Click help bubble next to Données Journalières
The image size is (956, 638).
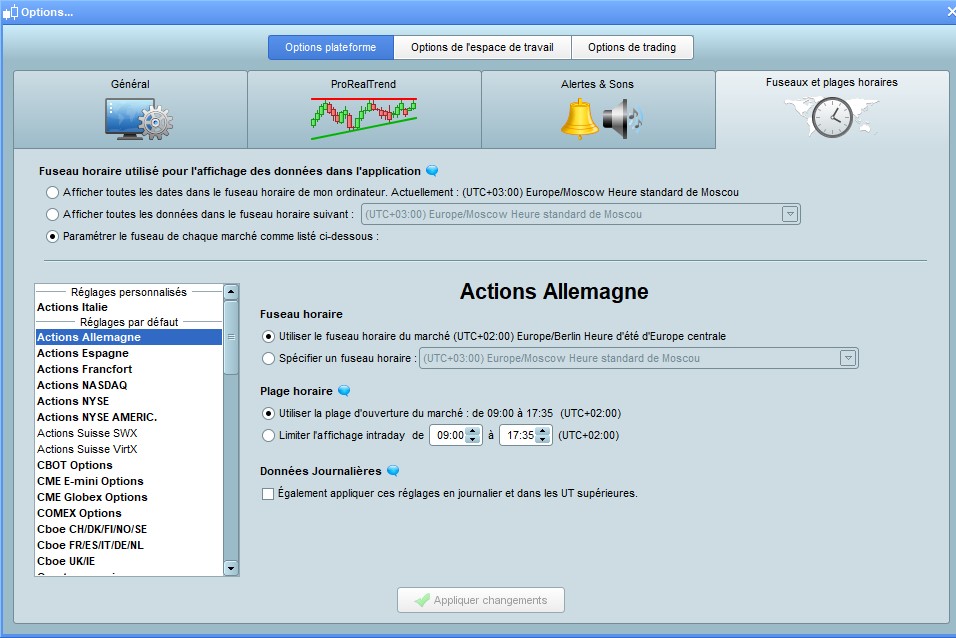(x=393, y=470)
